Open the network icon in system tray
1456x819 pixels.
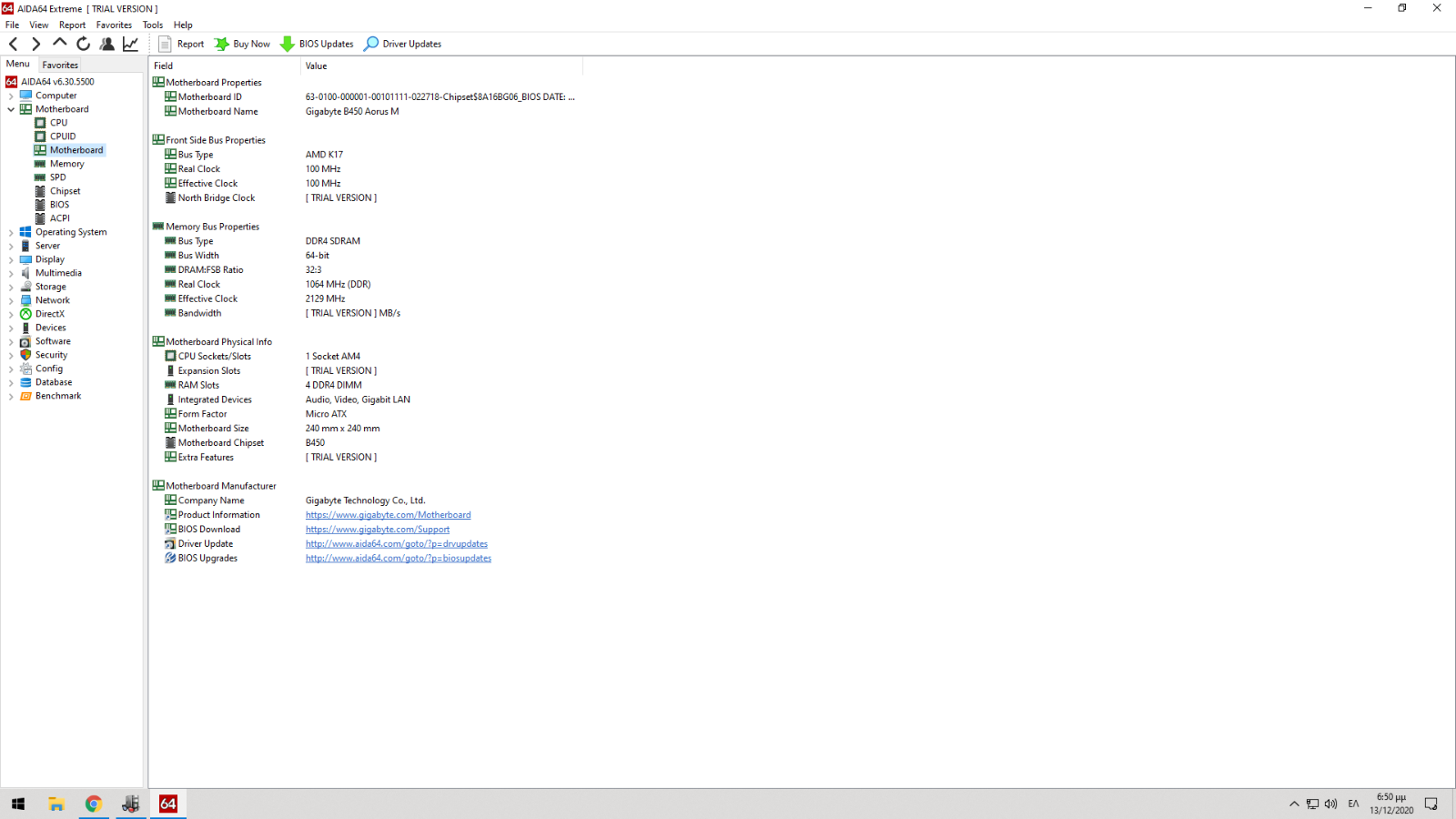[1312, 804]
